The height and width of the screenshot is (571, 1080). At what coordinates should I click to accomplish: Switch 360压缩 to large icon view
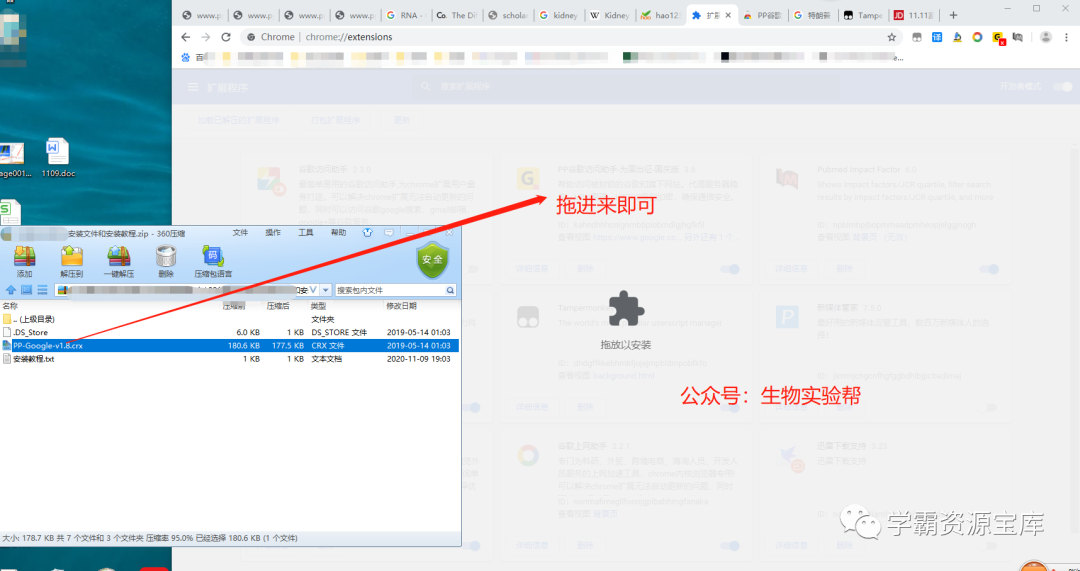click(26, 290)
